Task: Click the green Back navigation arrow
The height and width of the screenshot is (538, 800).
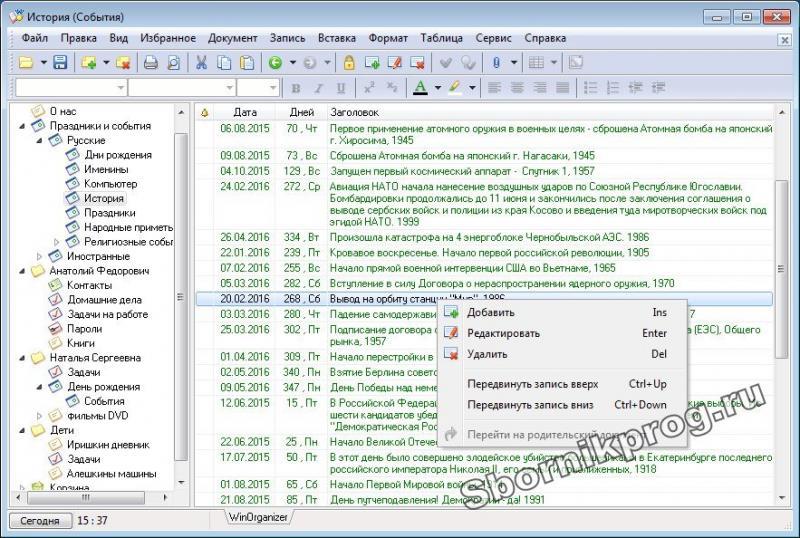Action: (x=275, y=63)
